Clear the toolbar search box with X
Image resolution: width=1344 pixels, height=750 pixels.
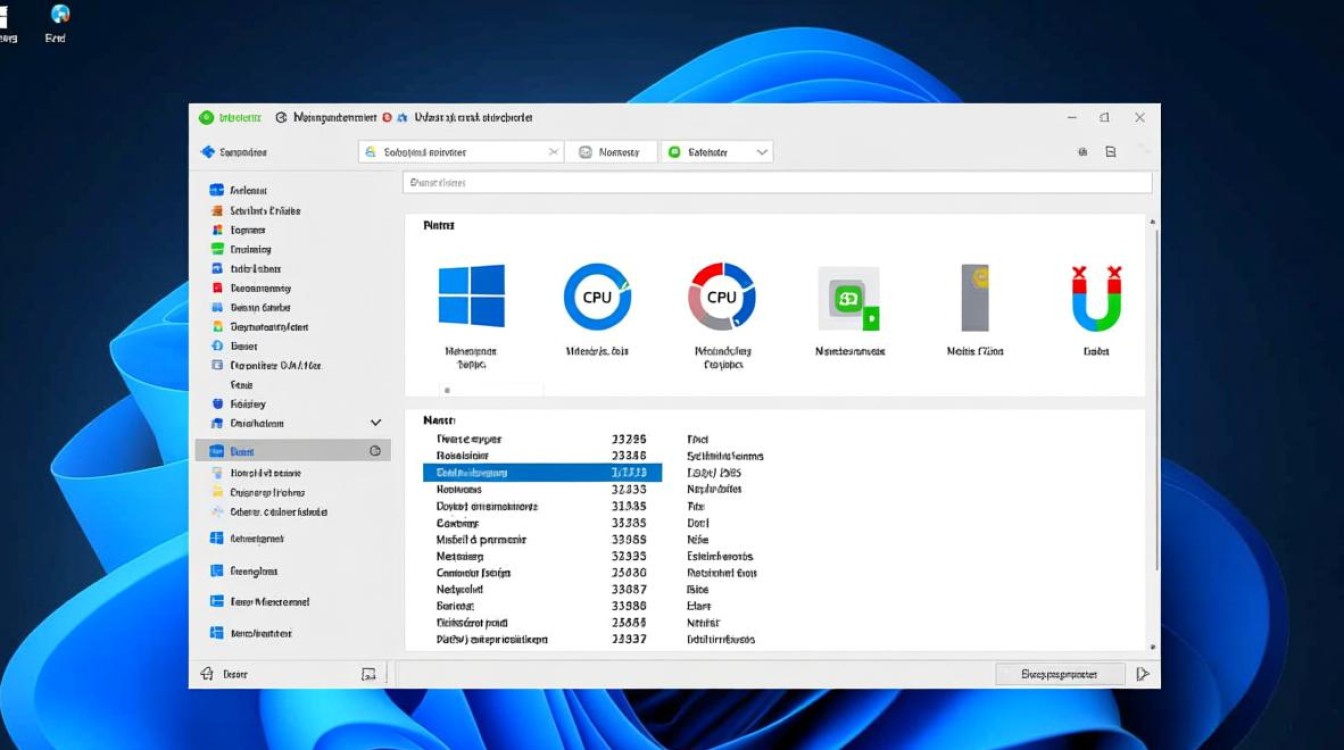553,152
